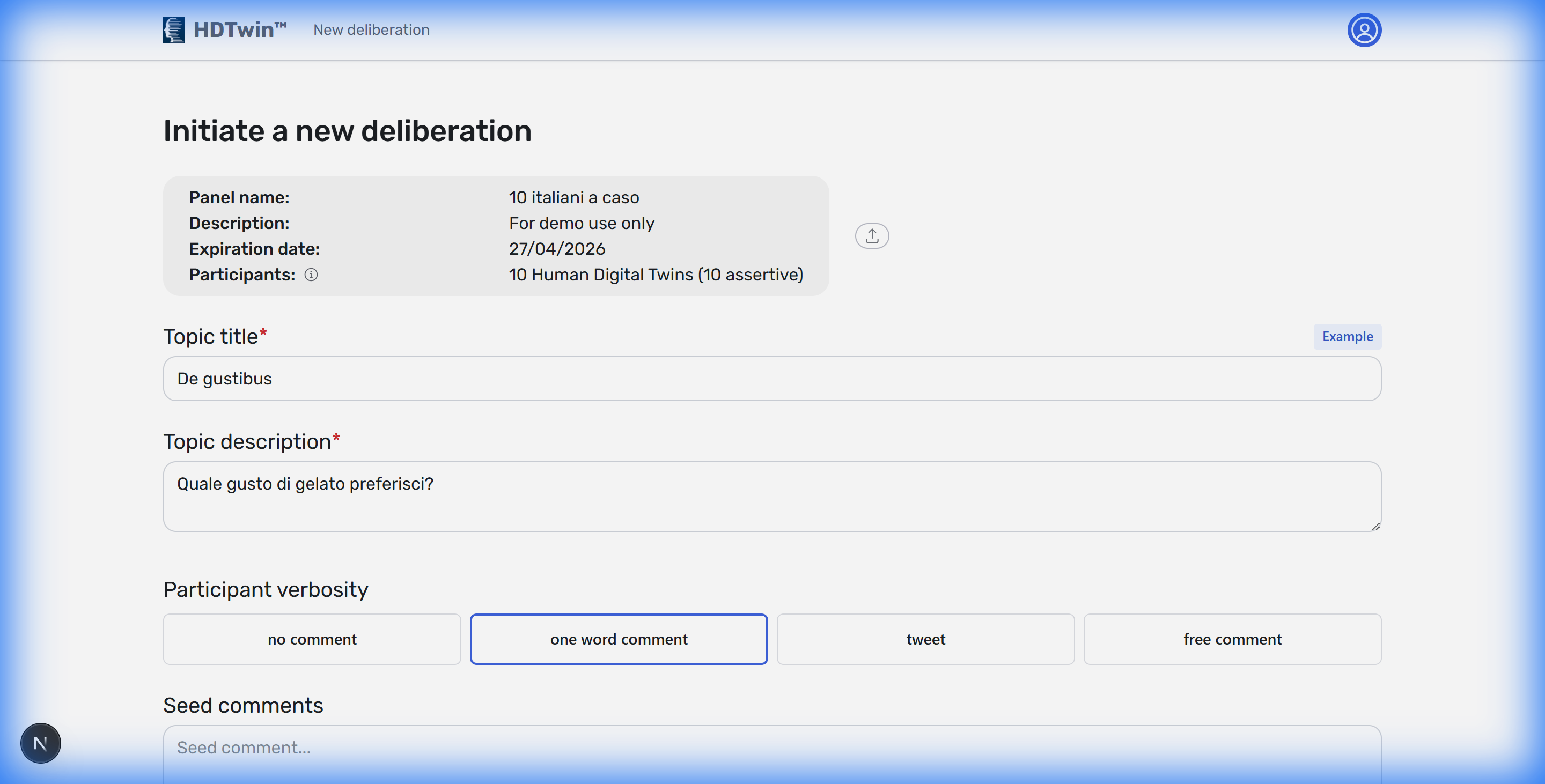Image resolution: width=1545 pixels, height=784 pixels.
Task: Open the 'New deliberation' navigation item
Action: point(371,29)
